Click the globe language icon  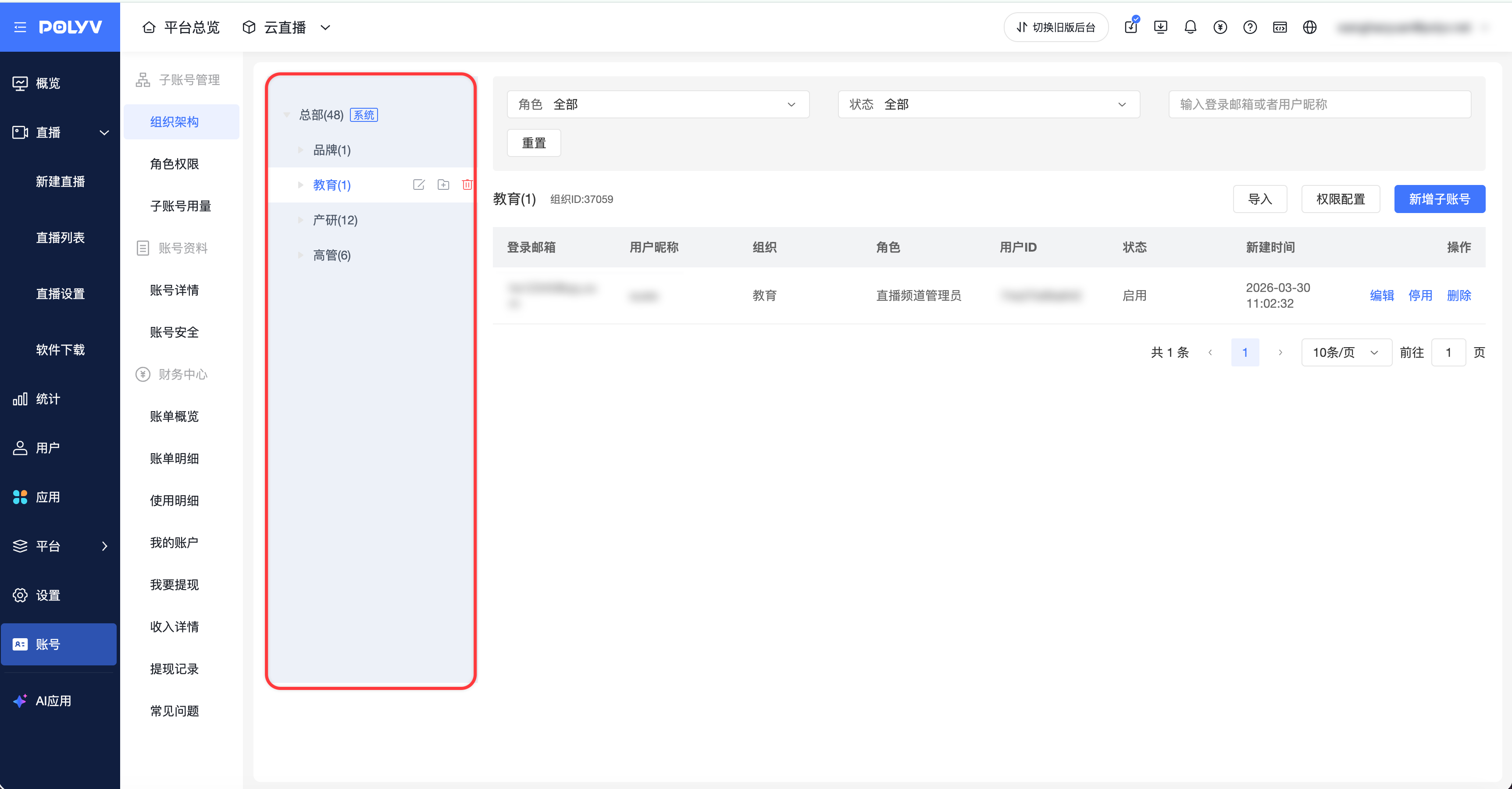point(1309,27)
